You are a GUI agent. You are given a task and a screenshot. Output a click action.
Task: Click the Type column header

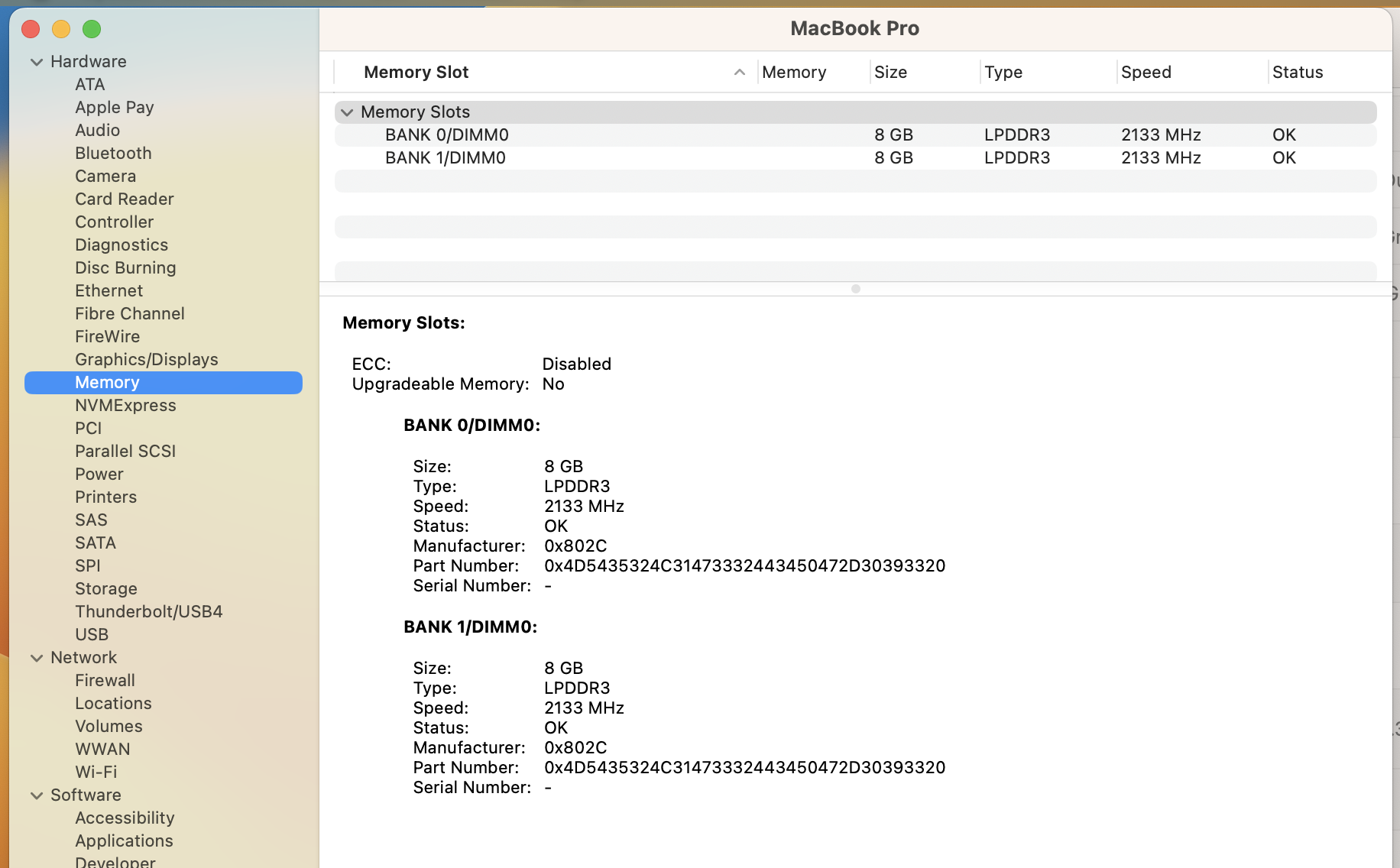1003,73
